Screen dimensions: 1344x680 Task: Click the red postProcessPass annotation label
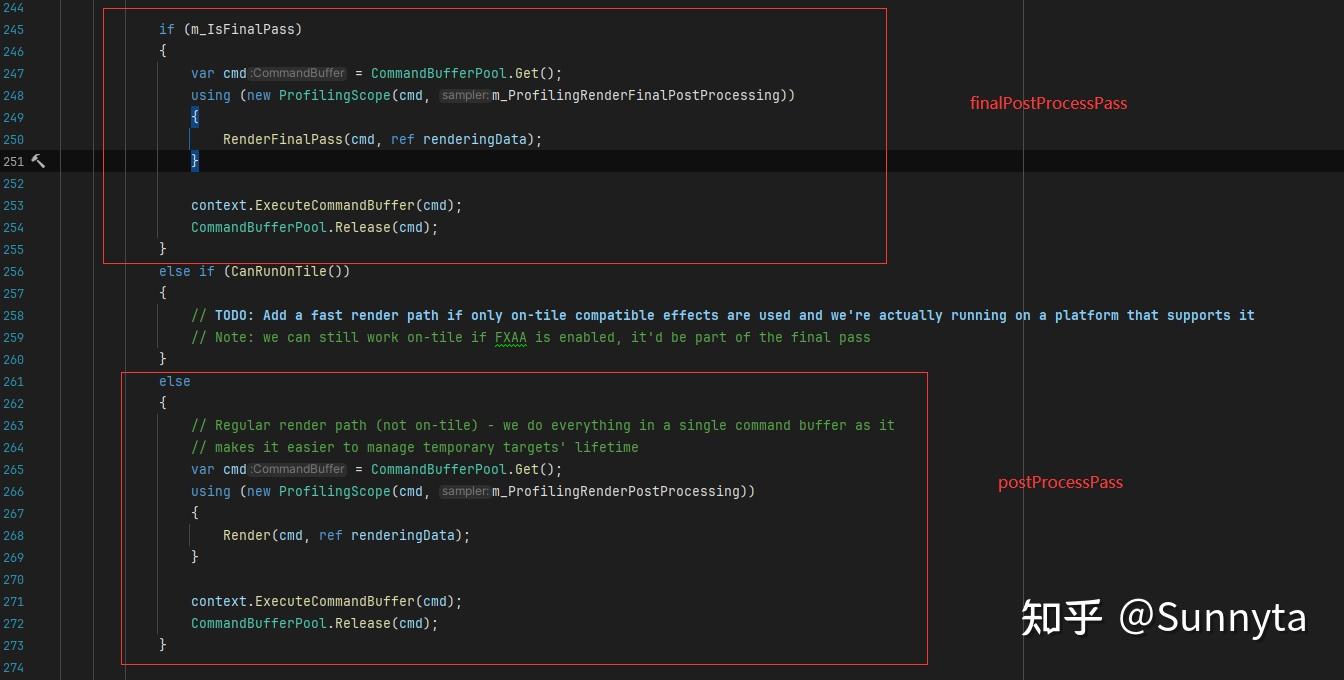point(1060,482)
